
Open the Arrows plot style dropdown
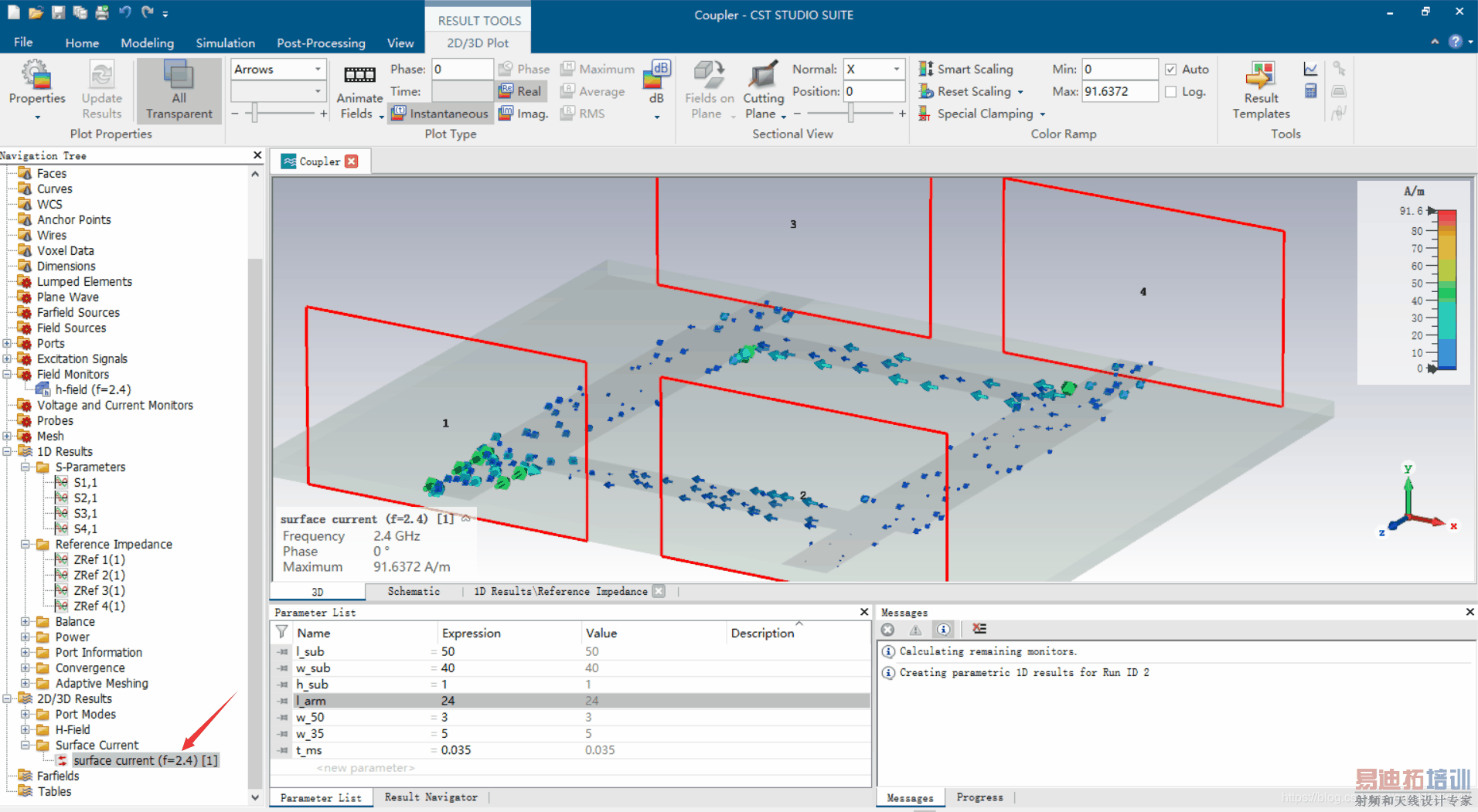click(x=318, y=70)
